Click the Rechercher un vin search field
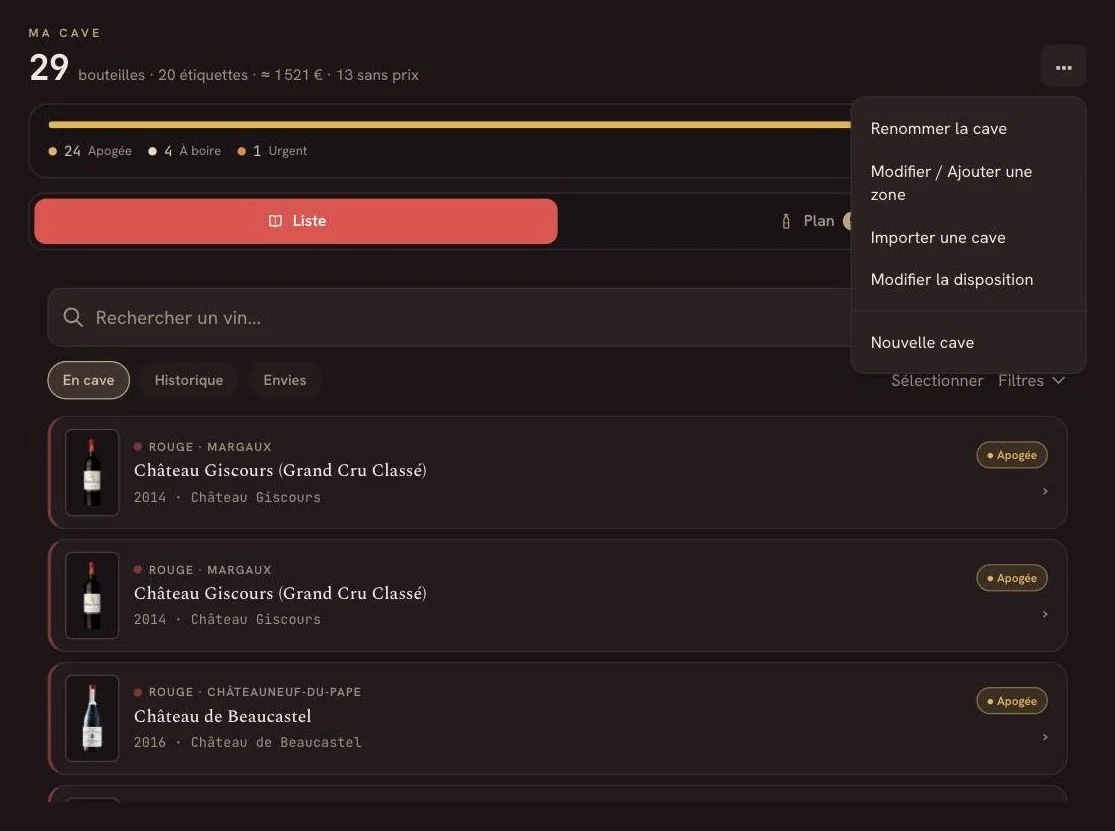The width and height of the screenshot is (1115, 831). [449, 317]
